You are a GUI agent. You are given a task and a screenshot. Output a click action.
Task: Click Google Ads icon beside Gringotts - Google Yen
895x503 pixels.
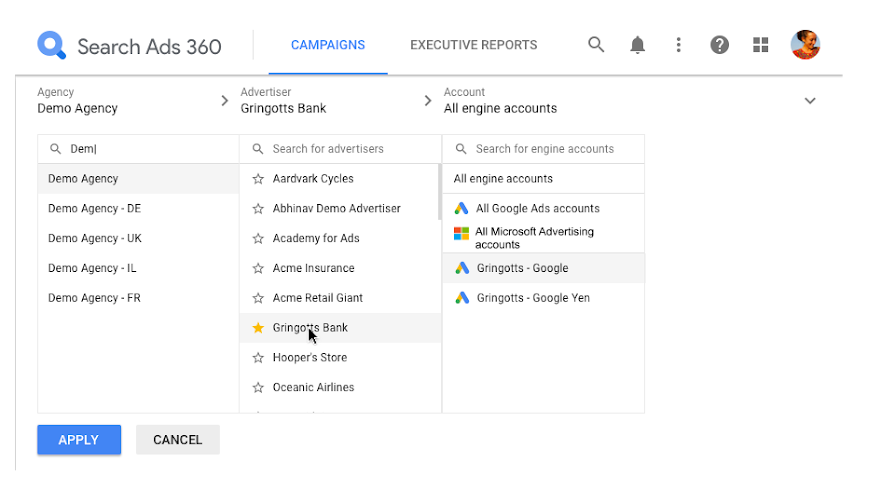pos(462,297)
